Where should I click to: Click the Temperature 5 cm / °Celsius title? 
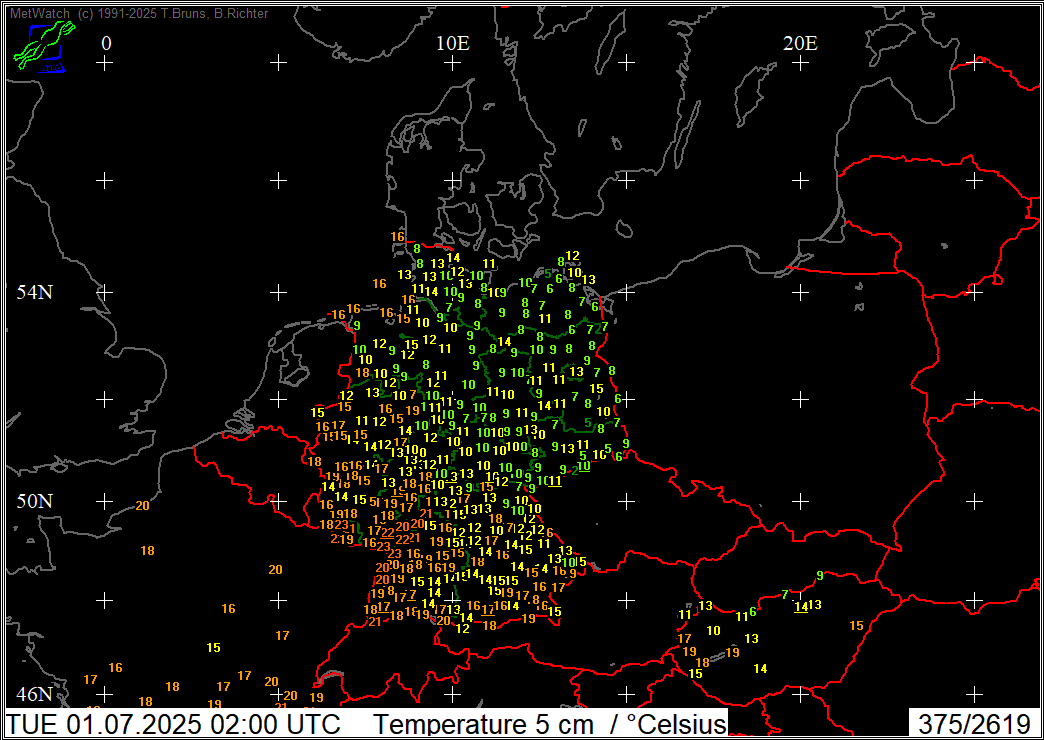(549, 723)
